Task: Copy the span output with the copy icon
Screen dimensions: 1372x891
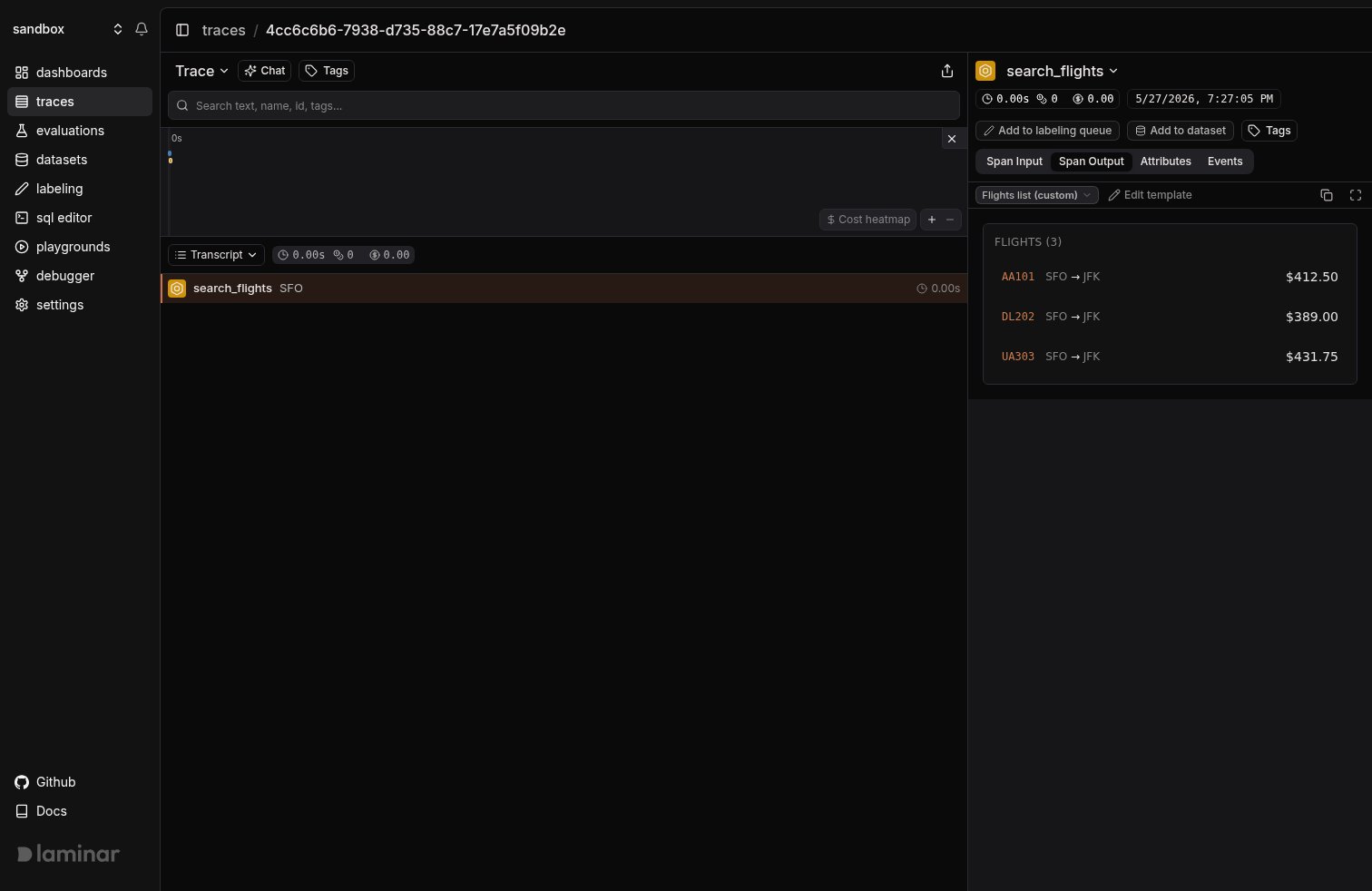Action: pyautogui.click(x=1326, y=195)
